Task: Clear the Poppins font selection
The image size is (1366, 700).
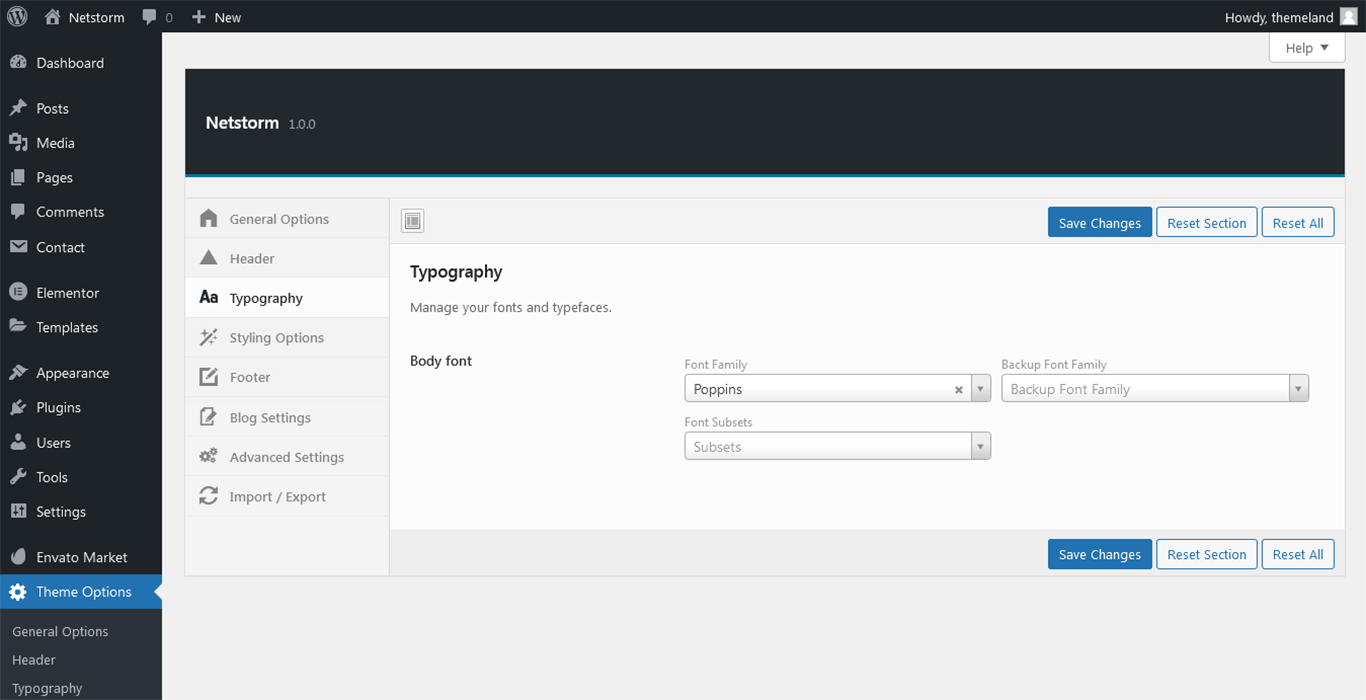Action: coord(958,390)
